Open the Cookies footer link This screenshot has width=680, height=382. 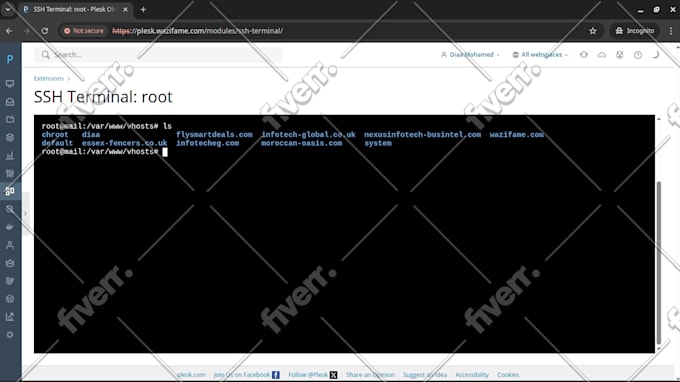coord(508,375)
